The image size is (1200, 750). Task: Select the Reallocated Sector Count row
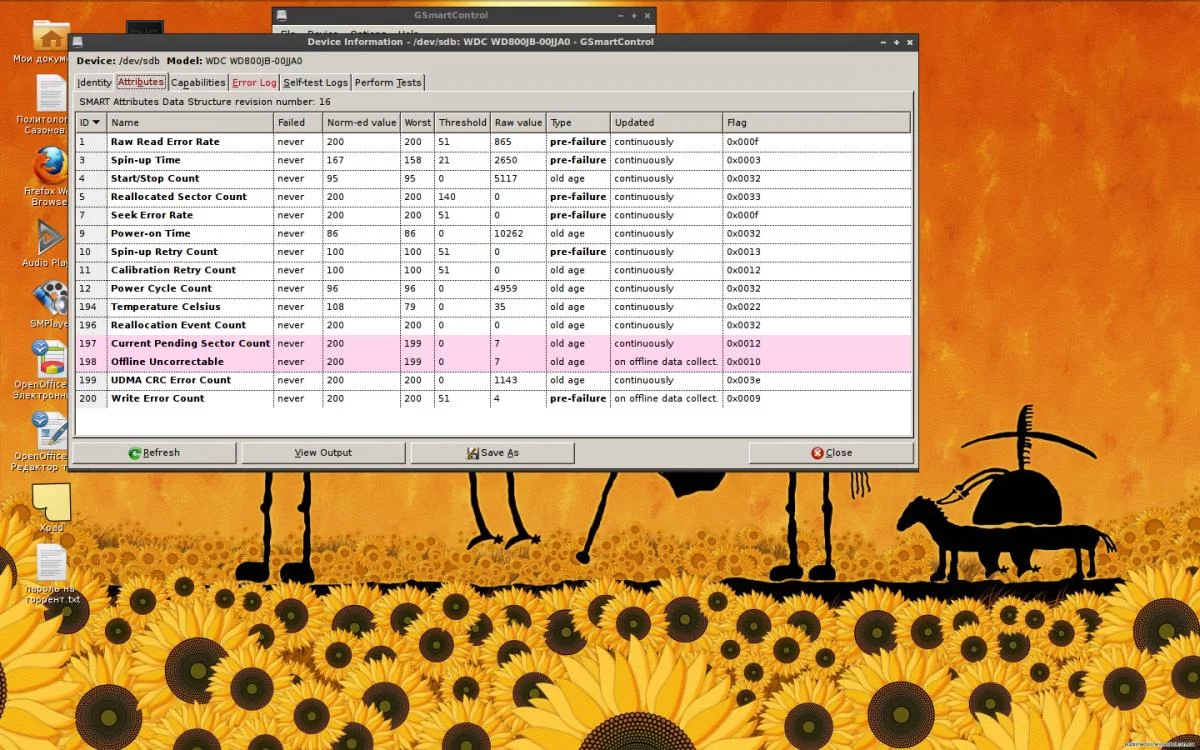point(493,197)
